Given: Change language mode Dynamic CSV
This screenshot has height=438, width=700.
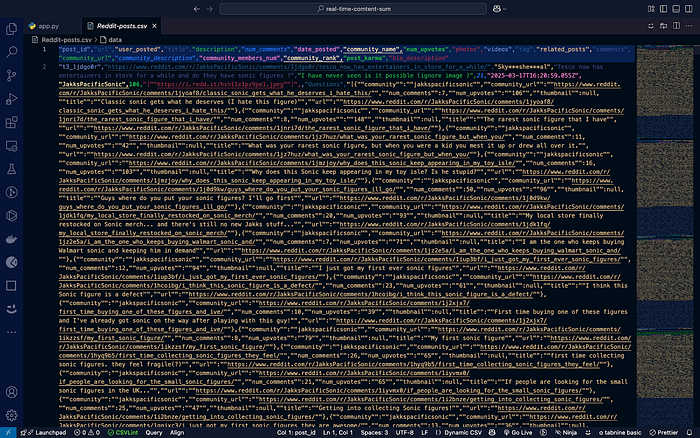Looking at the screenshot, I should point(459,433).
